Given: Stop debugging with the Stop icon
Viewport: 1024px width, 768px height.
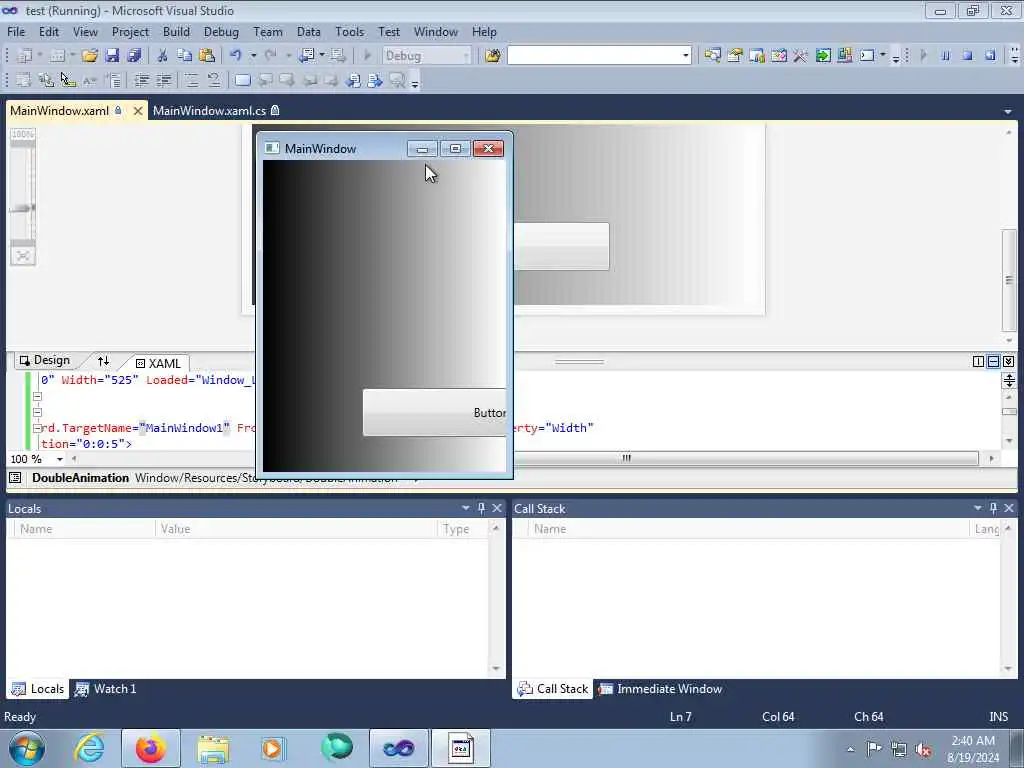Looking at the screenshot, I should pos(967,56).
